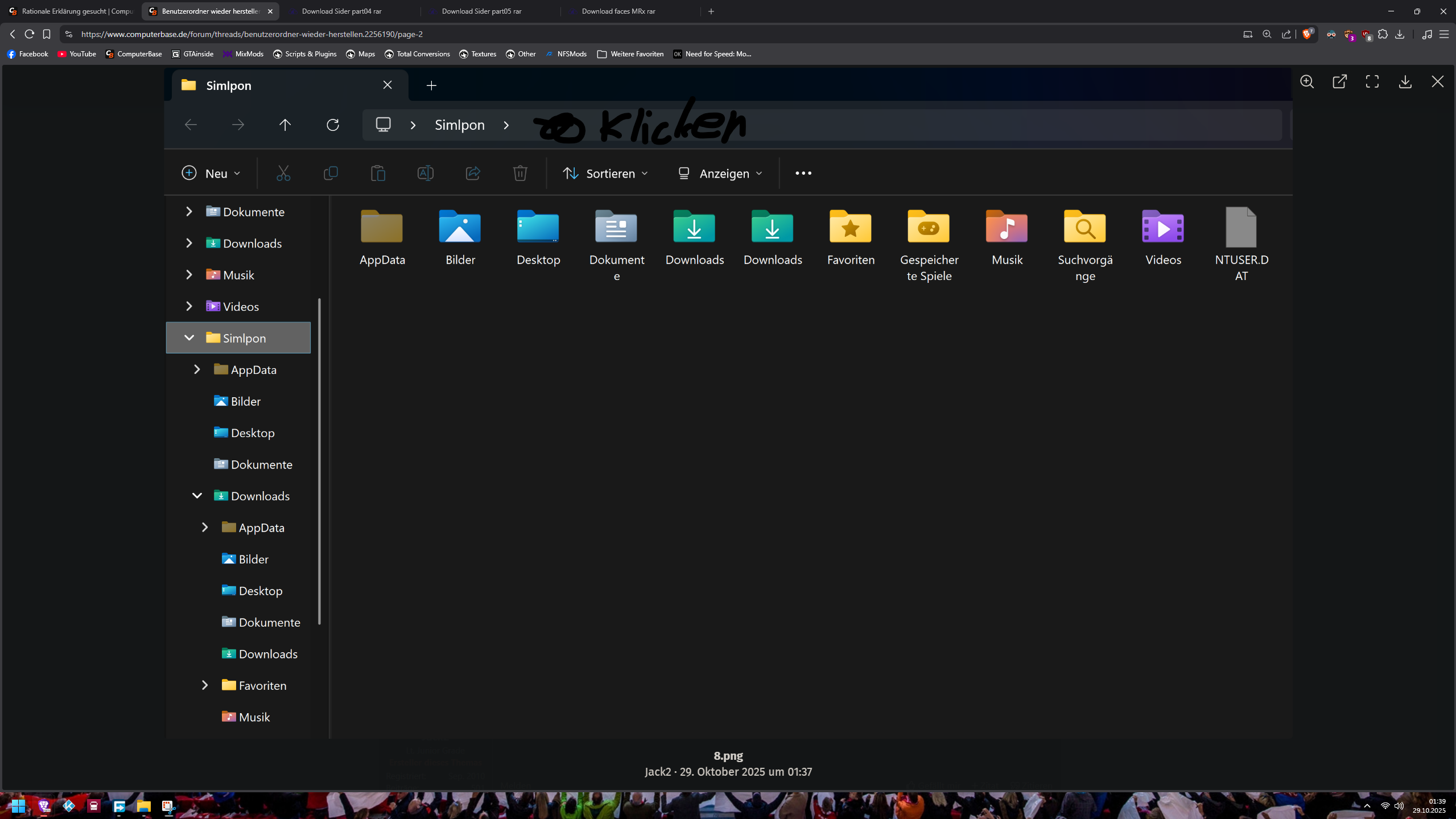Download the 8.png image via viewer

point(1405,82)
